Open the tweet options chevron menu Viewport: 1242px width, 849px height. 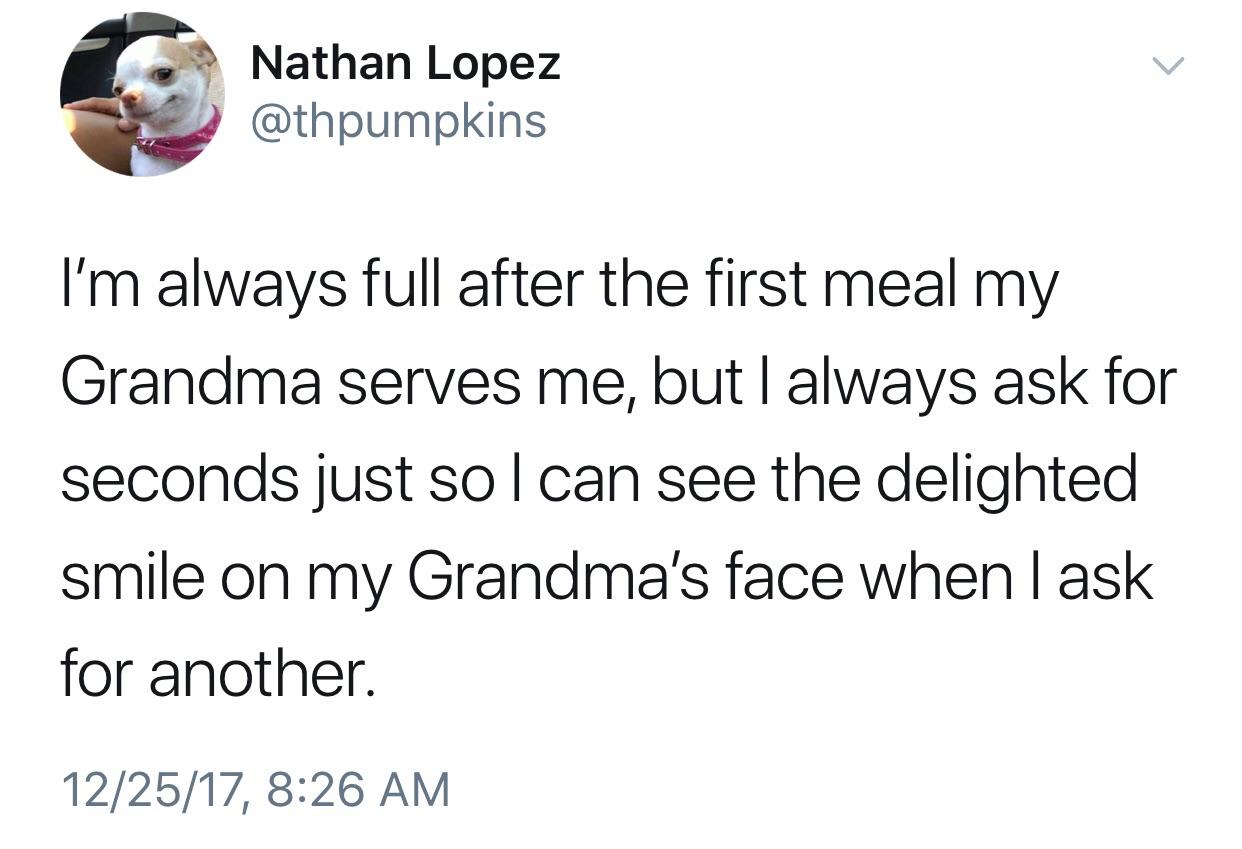coord(1167,67)
